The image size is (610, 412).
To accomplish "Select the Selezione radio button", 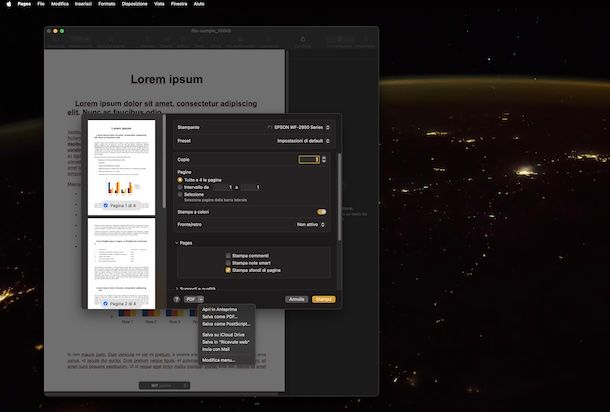I will pyautogui.click(x=180, y=194).
